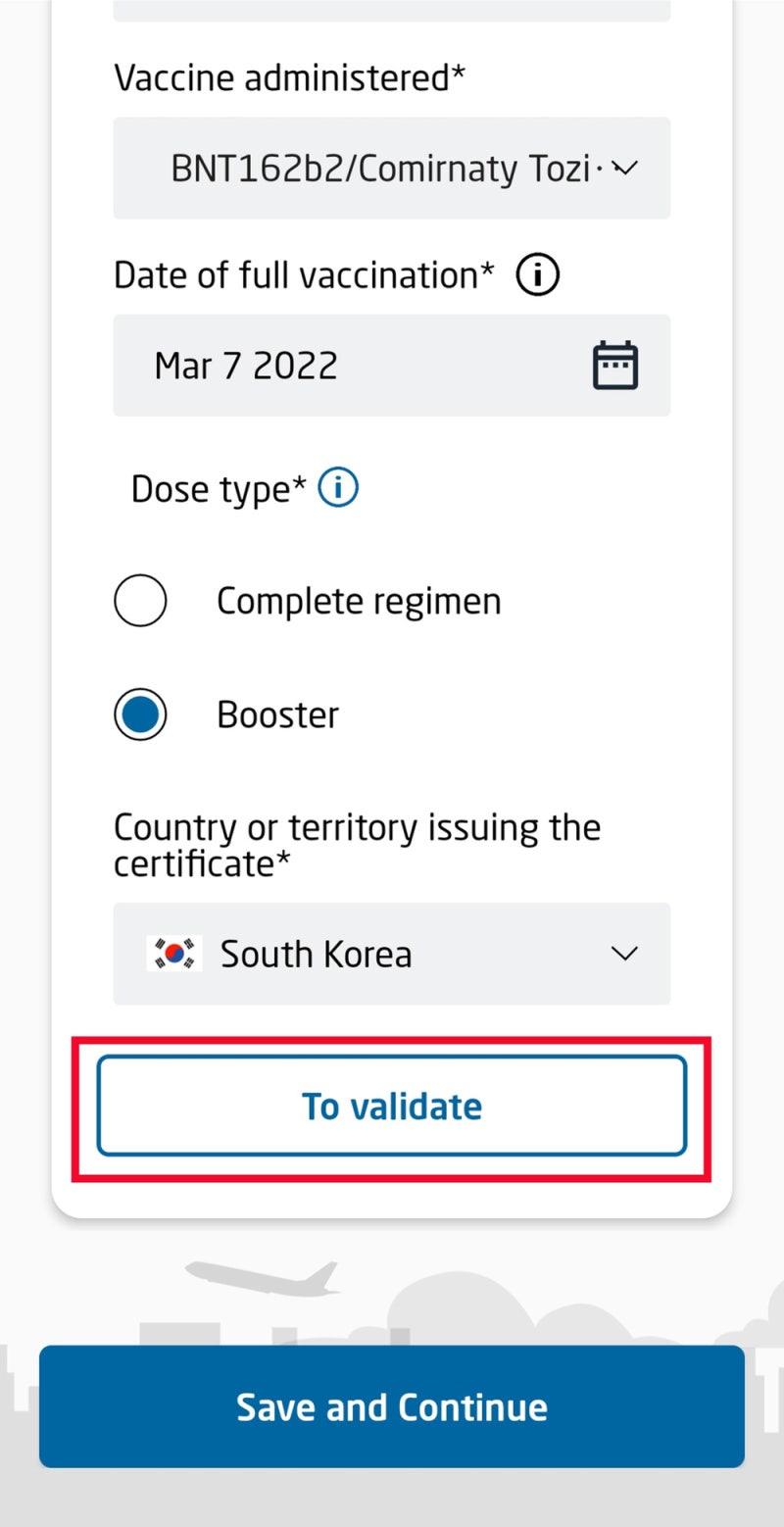This screenshot has width=784, height=1527.
Task: Tap the Booster label text
Action: click(277, 714)
